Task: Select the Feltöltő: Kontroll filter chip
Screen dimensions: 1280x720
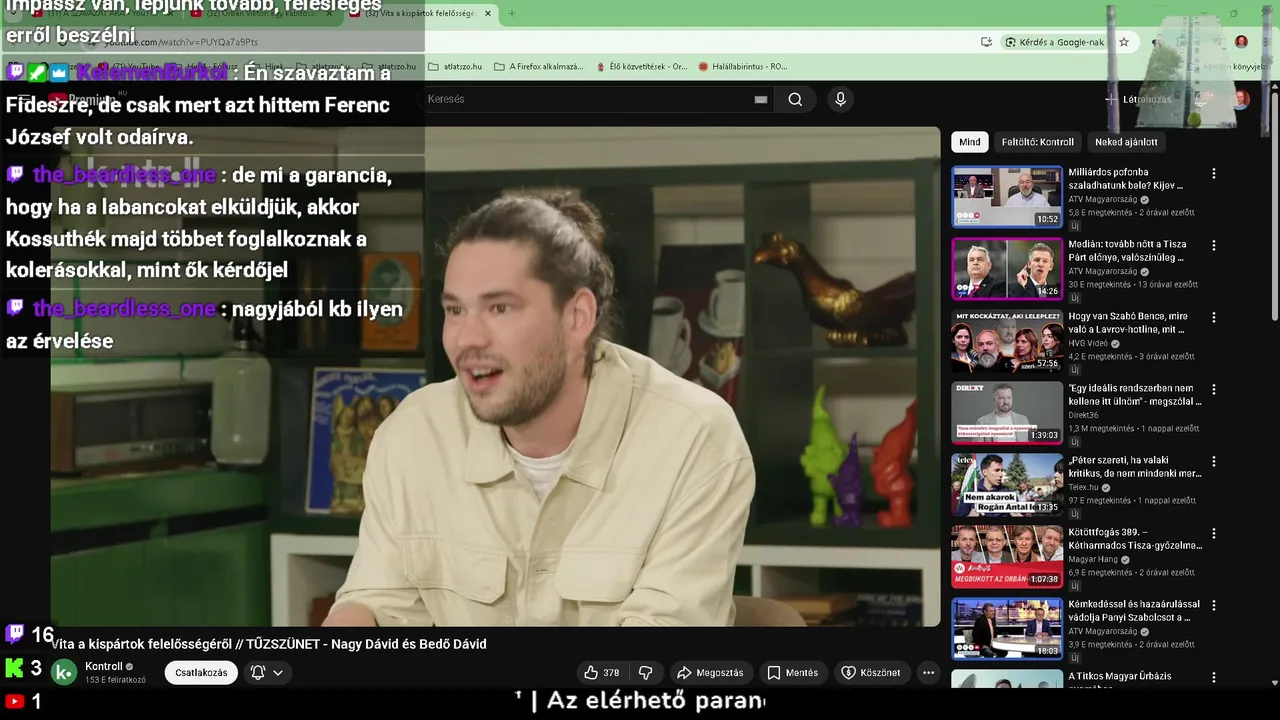Action: pyautogui.click(x=1038, y=142)
